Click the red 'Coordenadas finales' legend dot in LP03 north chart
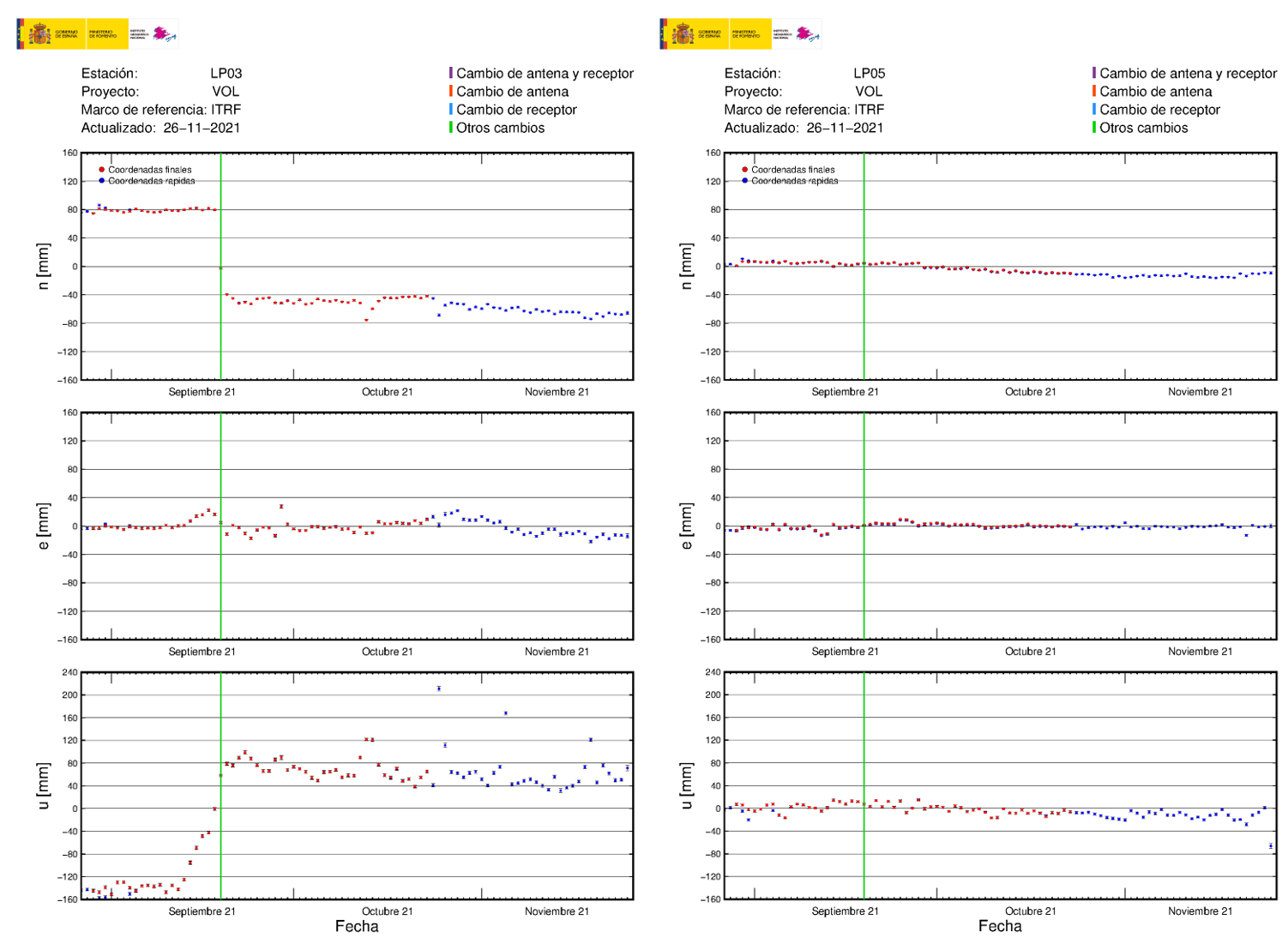The width and height of the screenshot is (1288, 944). 102,170
